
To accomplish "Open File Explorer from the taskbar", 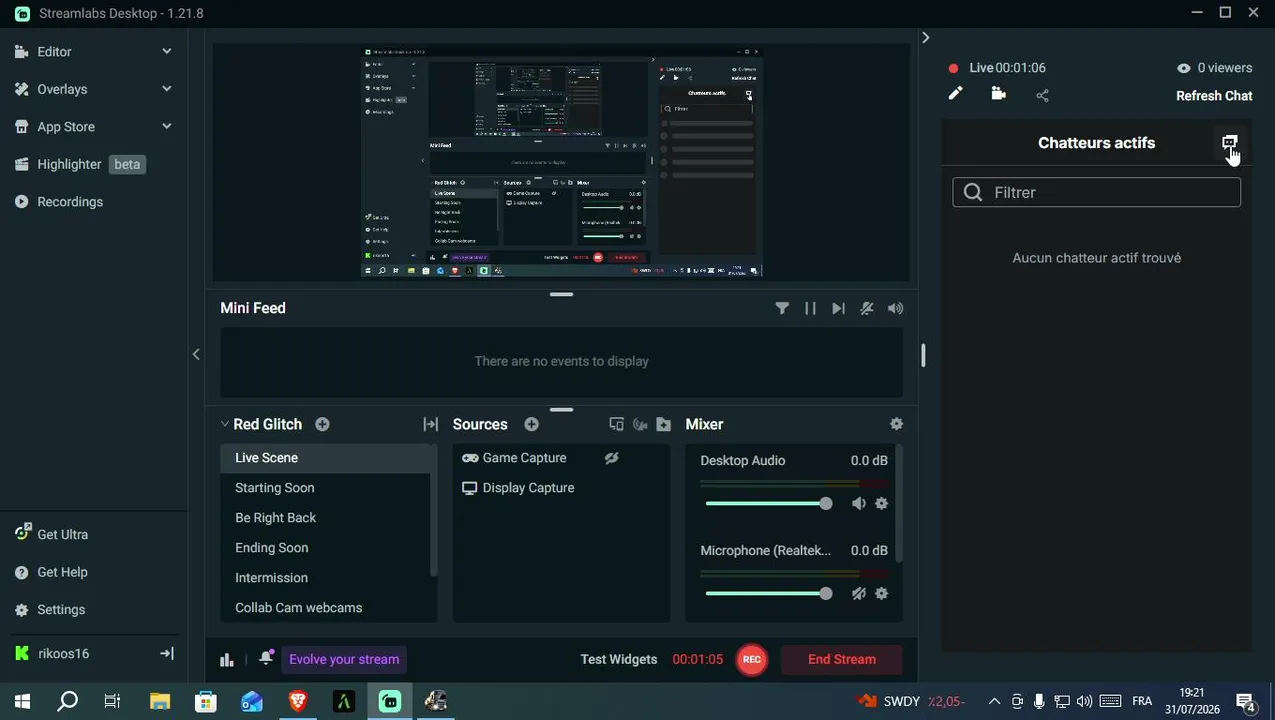I will [159, 701].
